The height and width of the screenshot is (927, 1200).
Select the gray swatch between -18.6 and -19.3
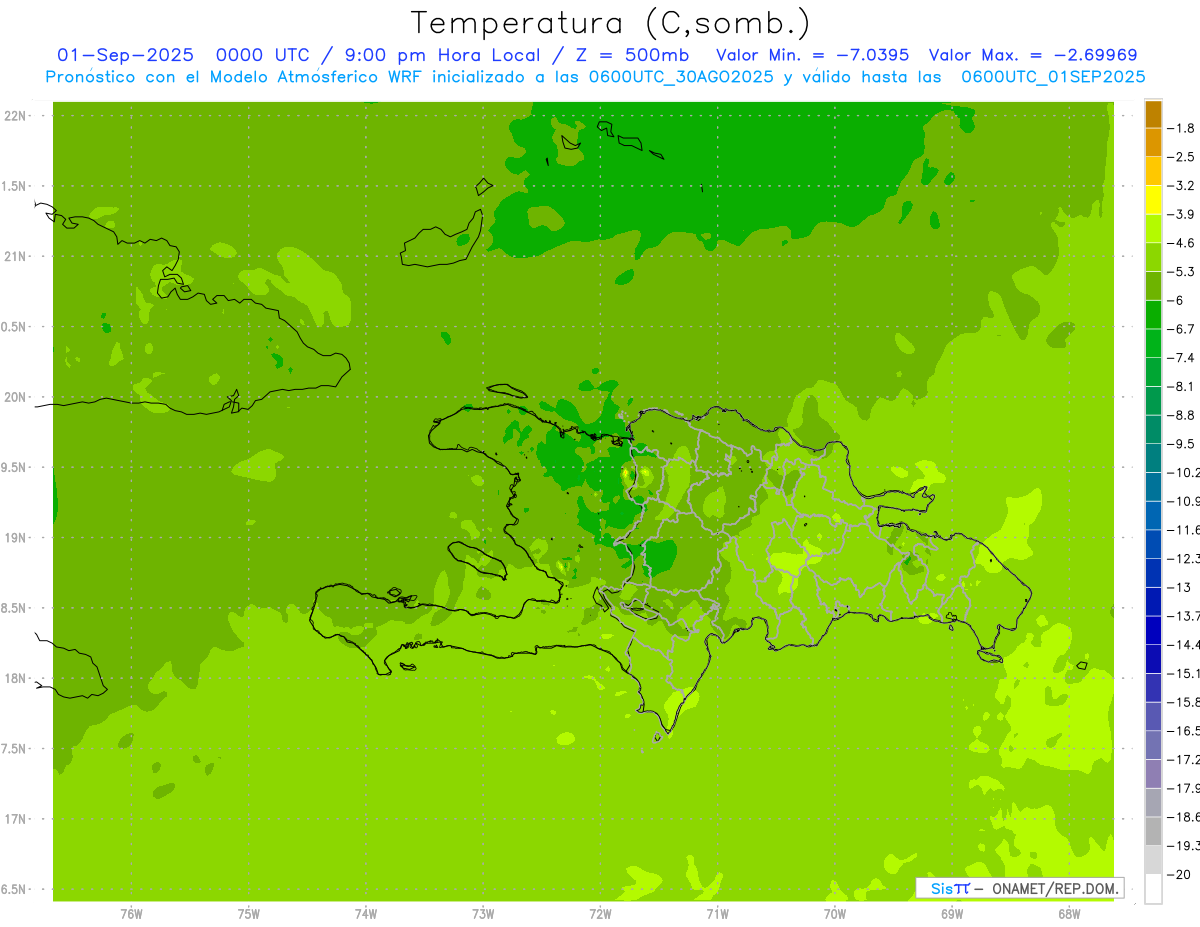1153,832
